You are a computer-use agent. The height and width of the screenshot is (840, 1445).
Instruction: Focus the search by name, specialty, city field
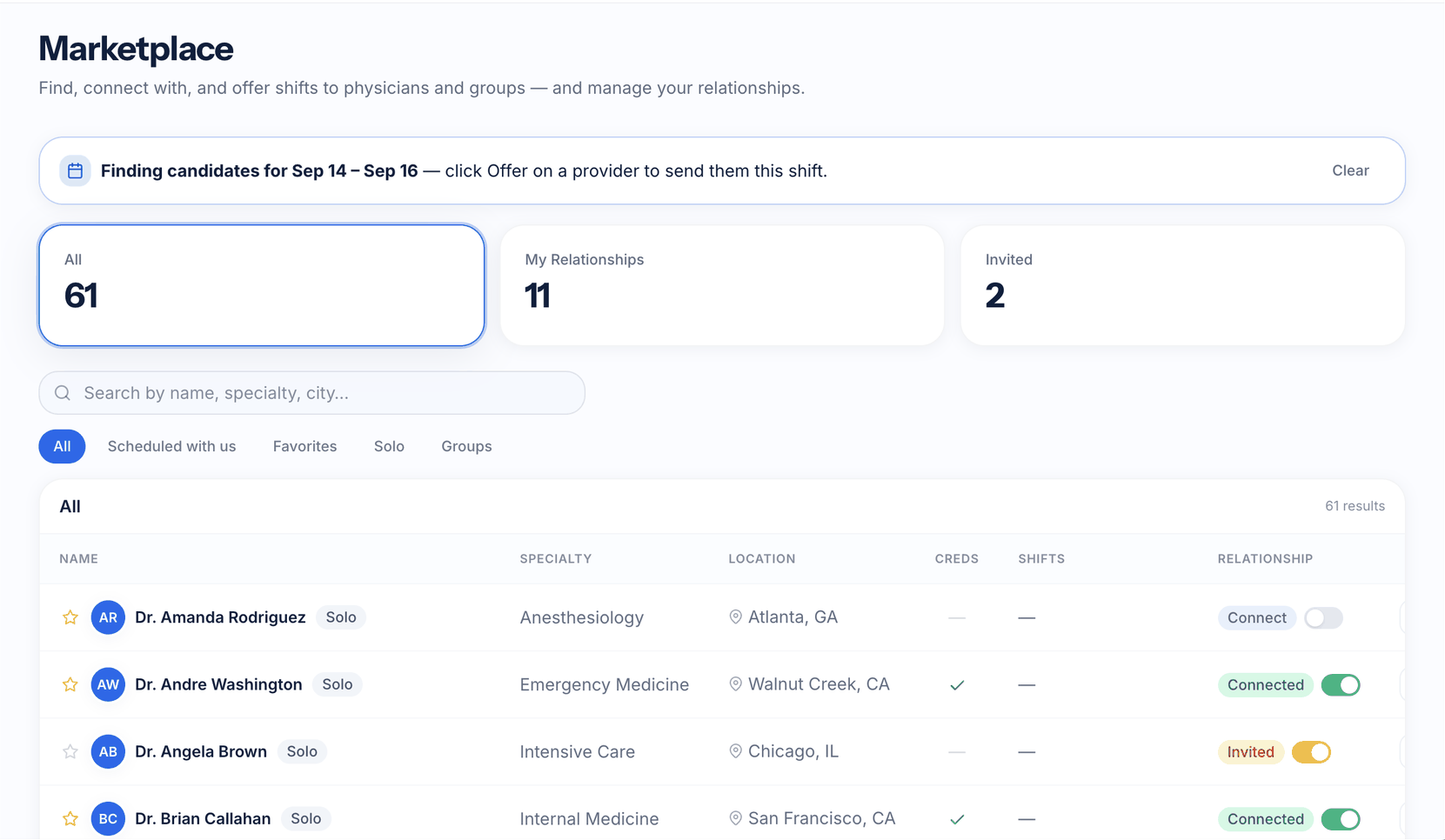tap(312, 393)
